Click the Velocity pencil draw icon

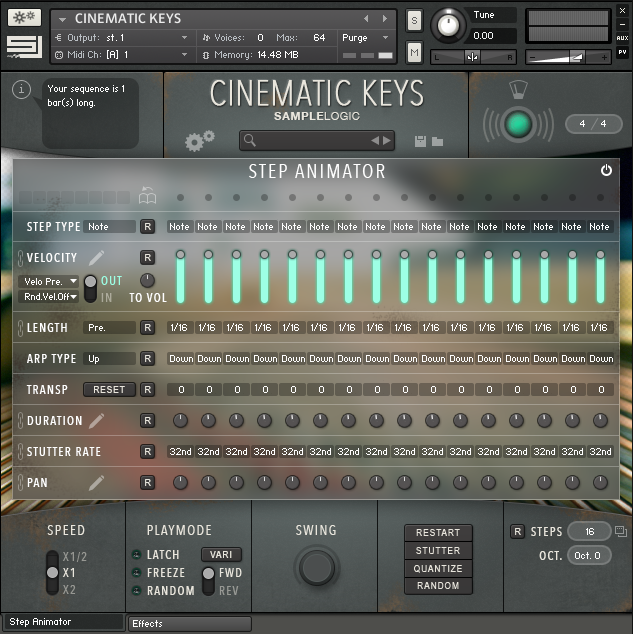coord(96,257)
